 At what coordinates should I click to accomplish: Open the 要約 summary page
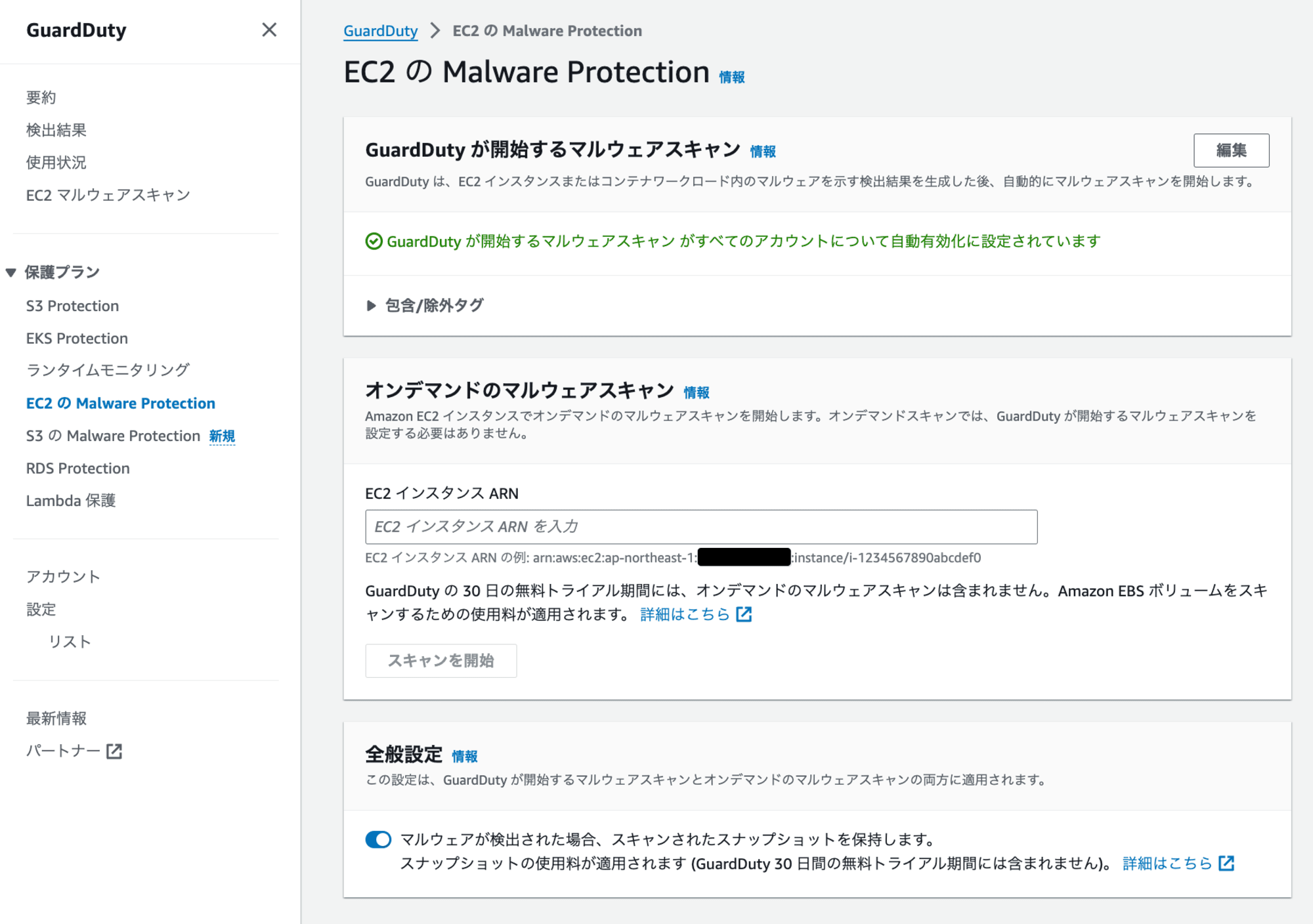click(x=41, y=97)
